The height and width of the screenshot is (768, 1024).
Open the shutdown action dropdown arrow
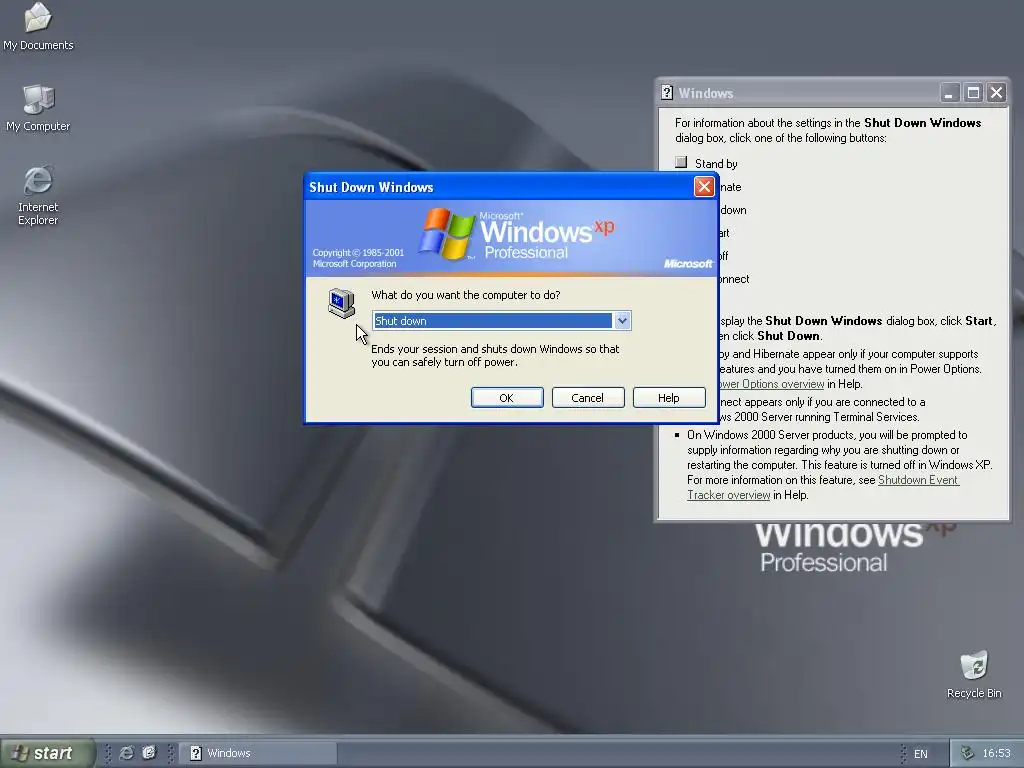pyautogui.click(x=622, y=321)
